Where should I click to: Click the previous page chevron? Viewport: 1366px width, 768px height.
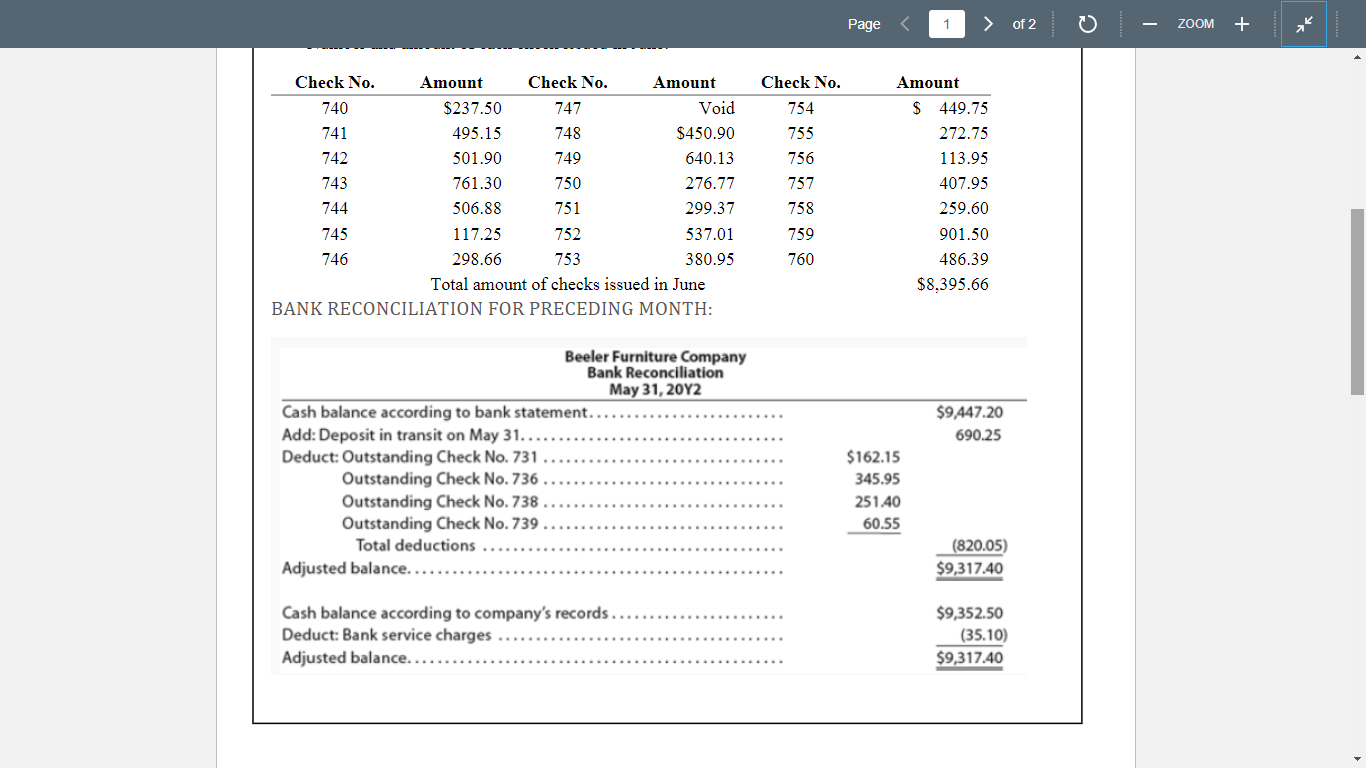click(905, 23)
